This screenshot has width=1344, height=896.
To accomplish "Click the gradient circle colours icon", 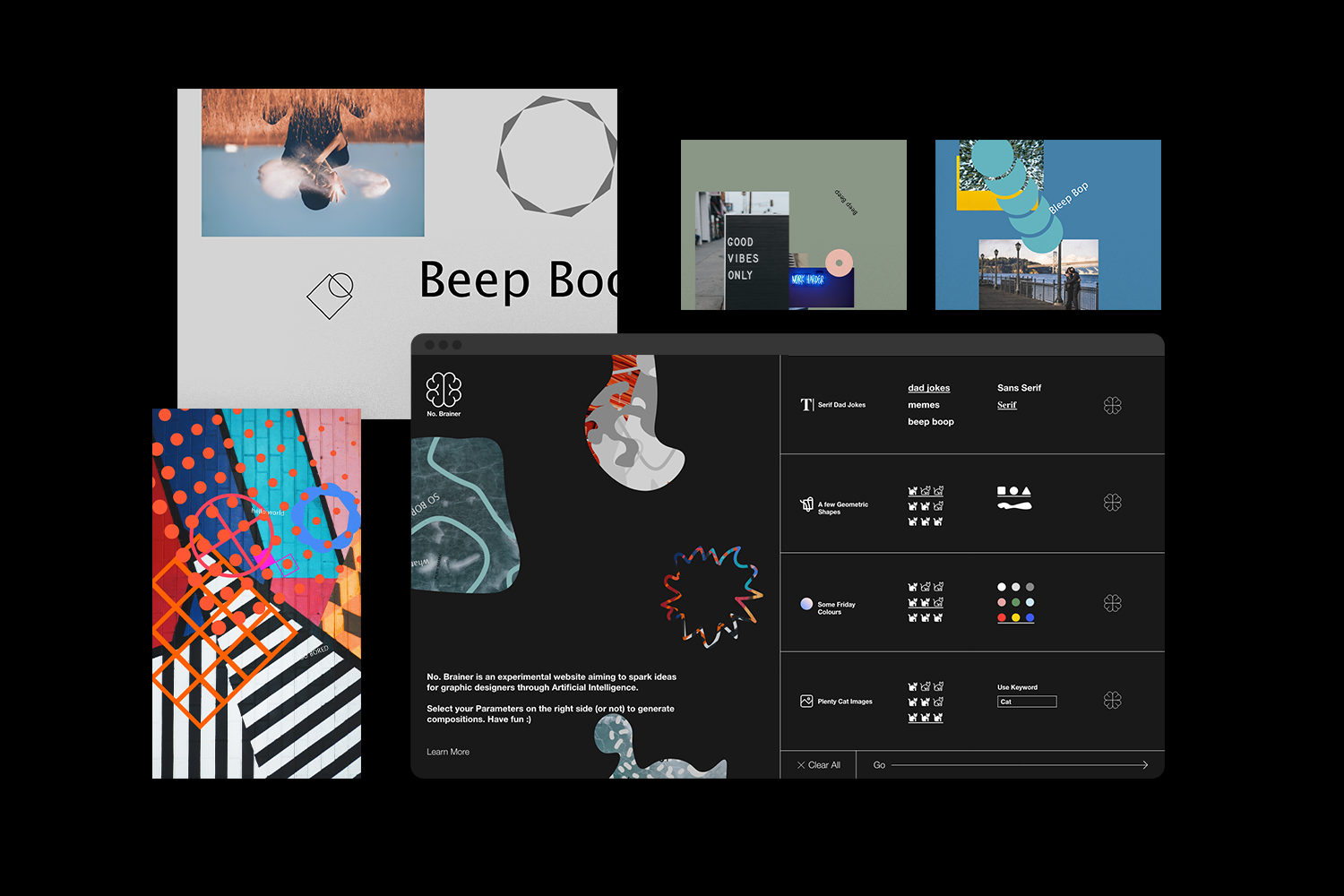I will pyautogui.click(x=806, y=604).
